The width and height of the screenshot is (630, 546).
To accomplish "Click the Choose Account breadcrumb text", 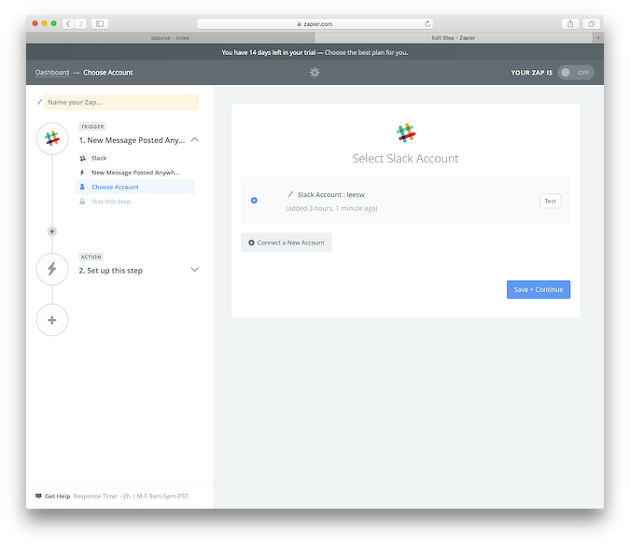I will [108, 72].
